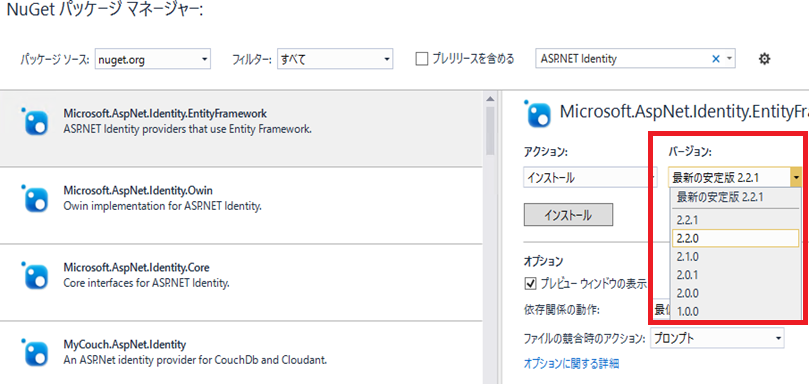The image size is (809, 384).
Task: Open the パッケージ ソース nuget.org dropdown
Action: (153, 59)
